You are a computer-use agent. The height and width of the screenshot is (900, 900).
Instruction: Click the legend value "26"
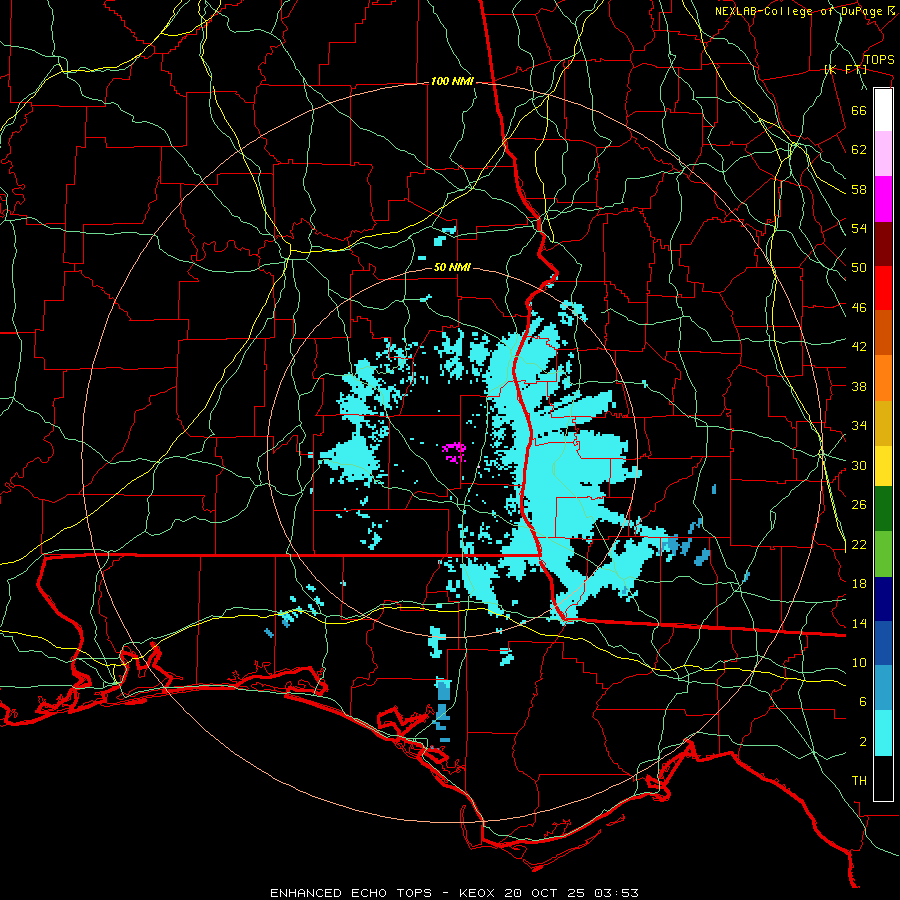(x=859, y=505)
